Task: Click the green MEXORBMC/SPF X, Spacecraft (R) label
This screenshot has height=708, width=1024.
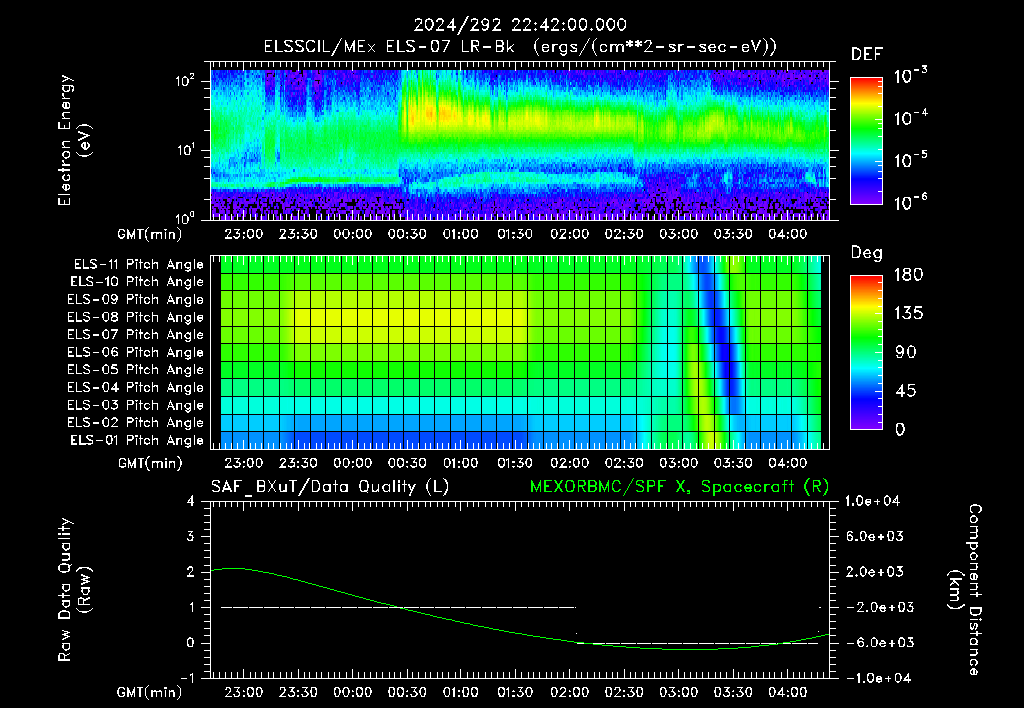Action: pyautogui.click(x=679, y=487)
